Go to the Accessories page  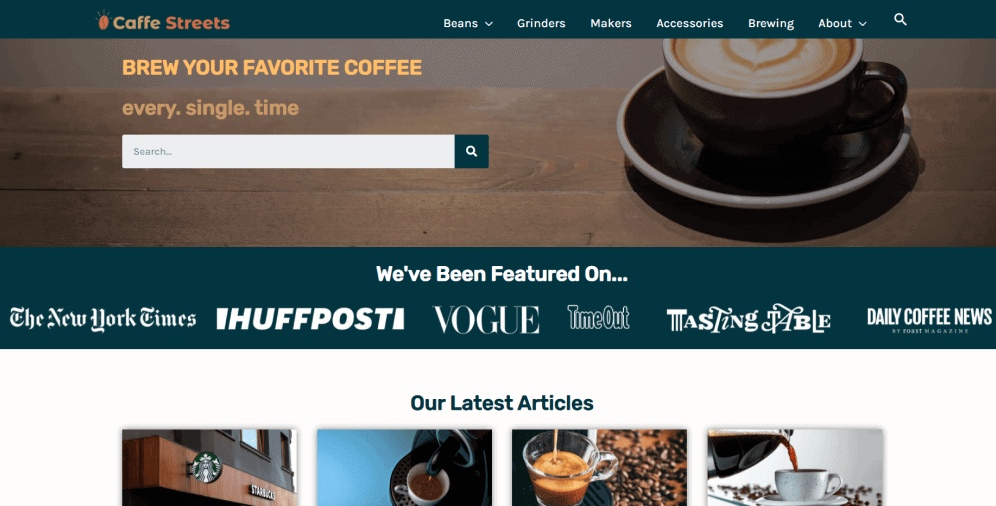tap(690, 23)
